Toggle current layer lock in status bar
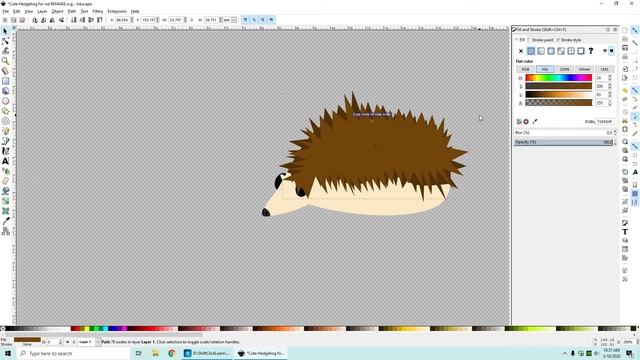Image resolution: width=640 pixels, height=360 pixels. tap(74, 342)
